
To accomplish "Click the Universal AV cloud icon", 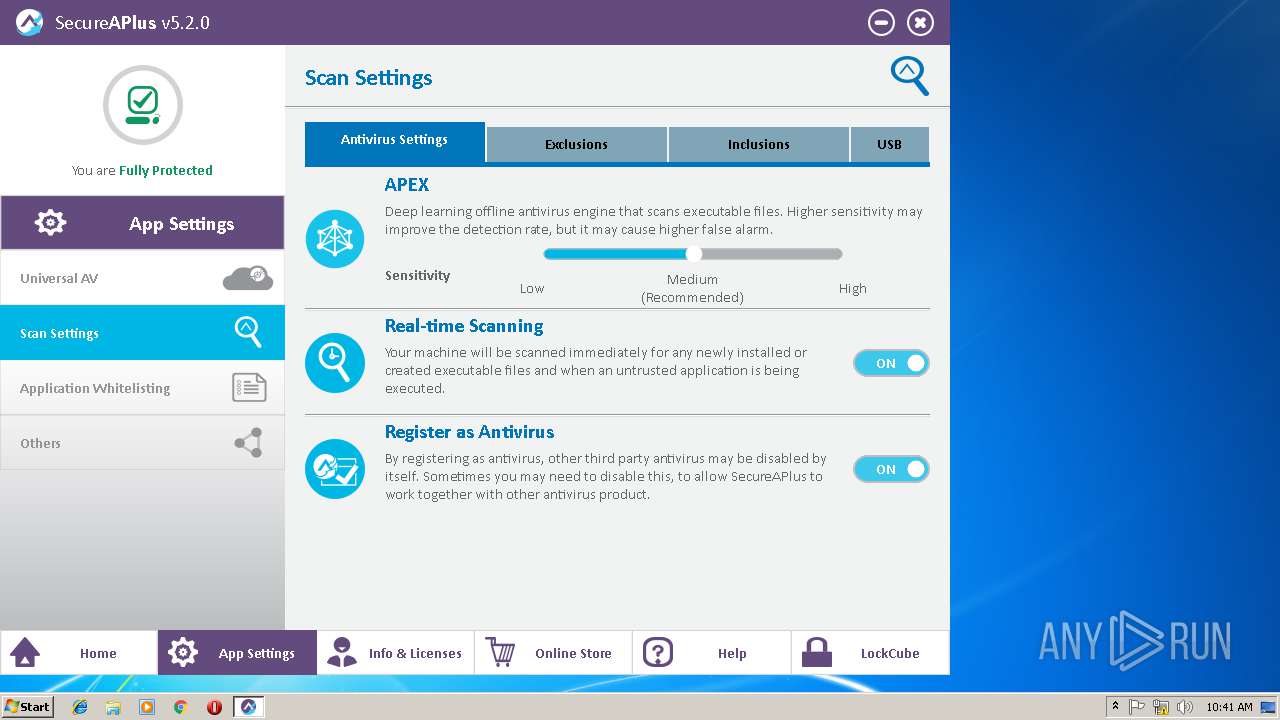I will coord(248,278).
